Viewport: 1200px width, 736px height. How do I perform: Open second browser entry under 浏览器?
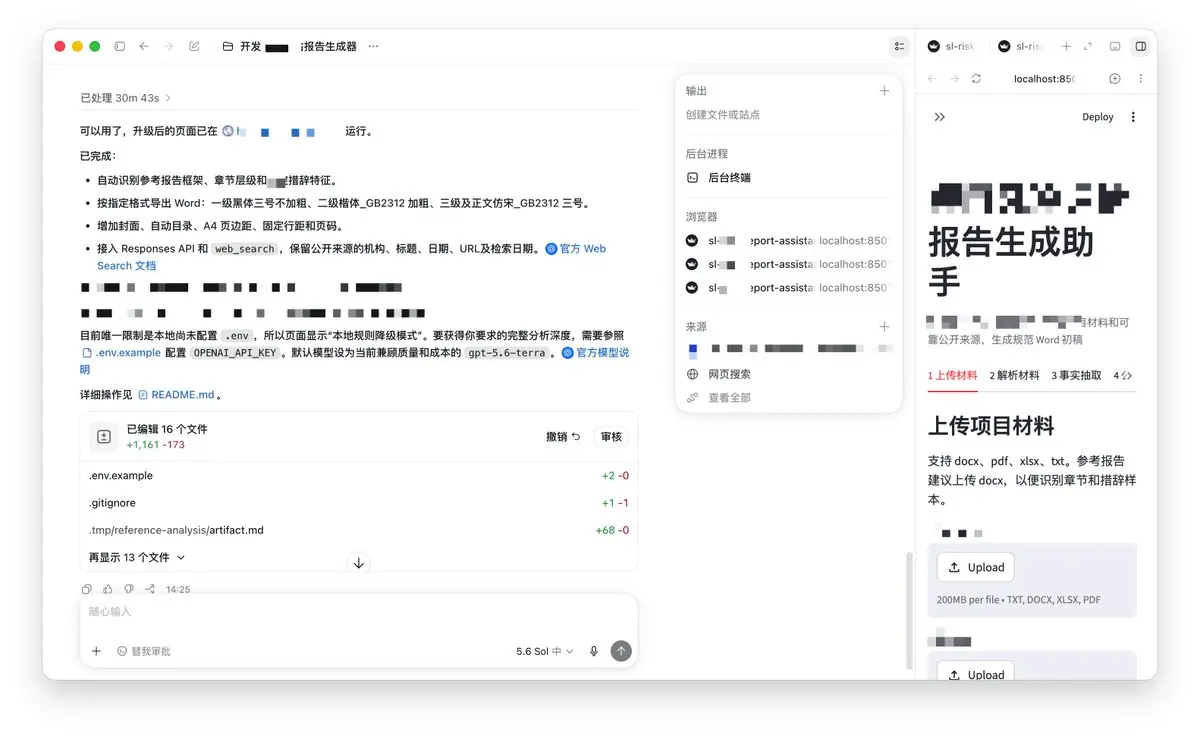click(788, 264)
